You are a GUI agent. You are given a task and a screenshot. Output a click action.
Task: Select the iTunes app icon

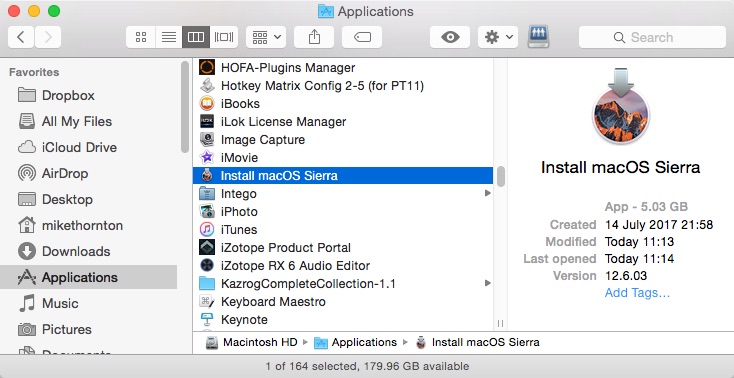pyautogui.click(x=206, y=230)
